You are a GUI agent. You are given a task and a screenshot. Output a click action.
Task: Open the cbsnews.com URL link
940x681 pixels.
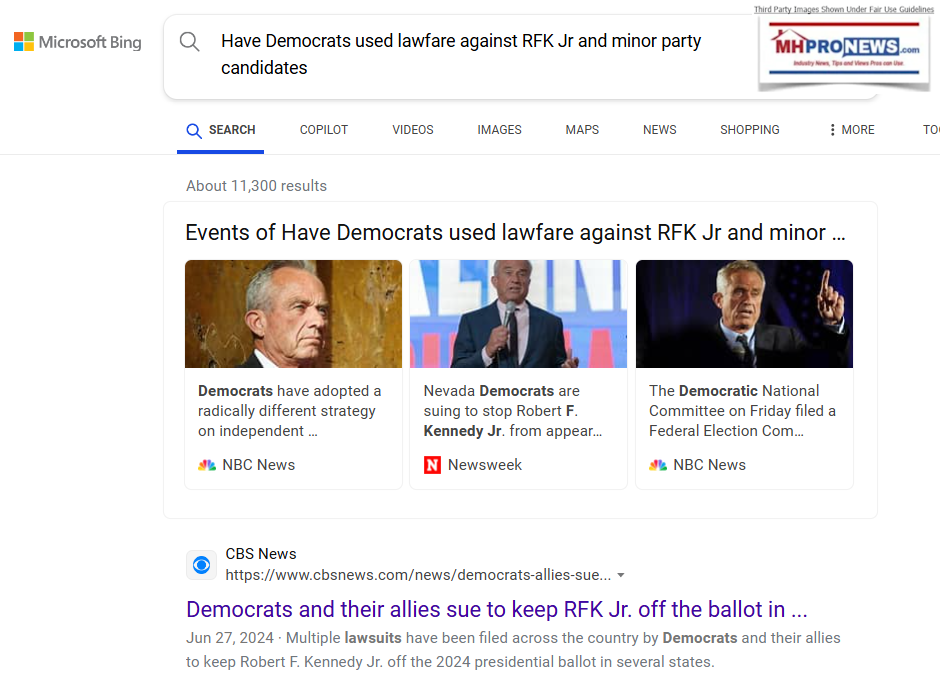click(417, 575)
